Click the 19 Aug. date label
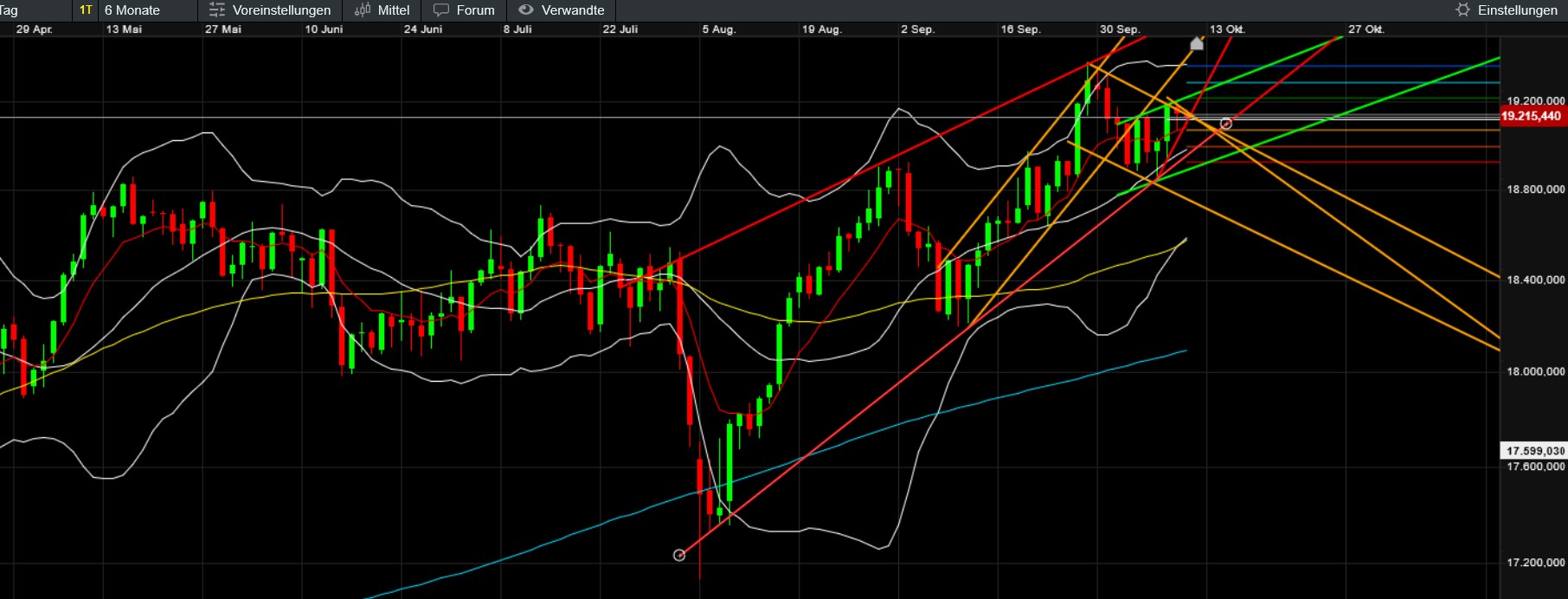Image resolution: width=1568 pixels, height=599 pixels. (821, 29)
